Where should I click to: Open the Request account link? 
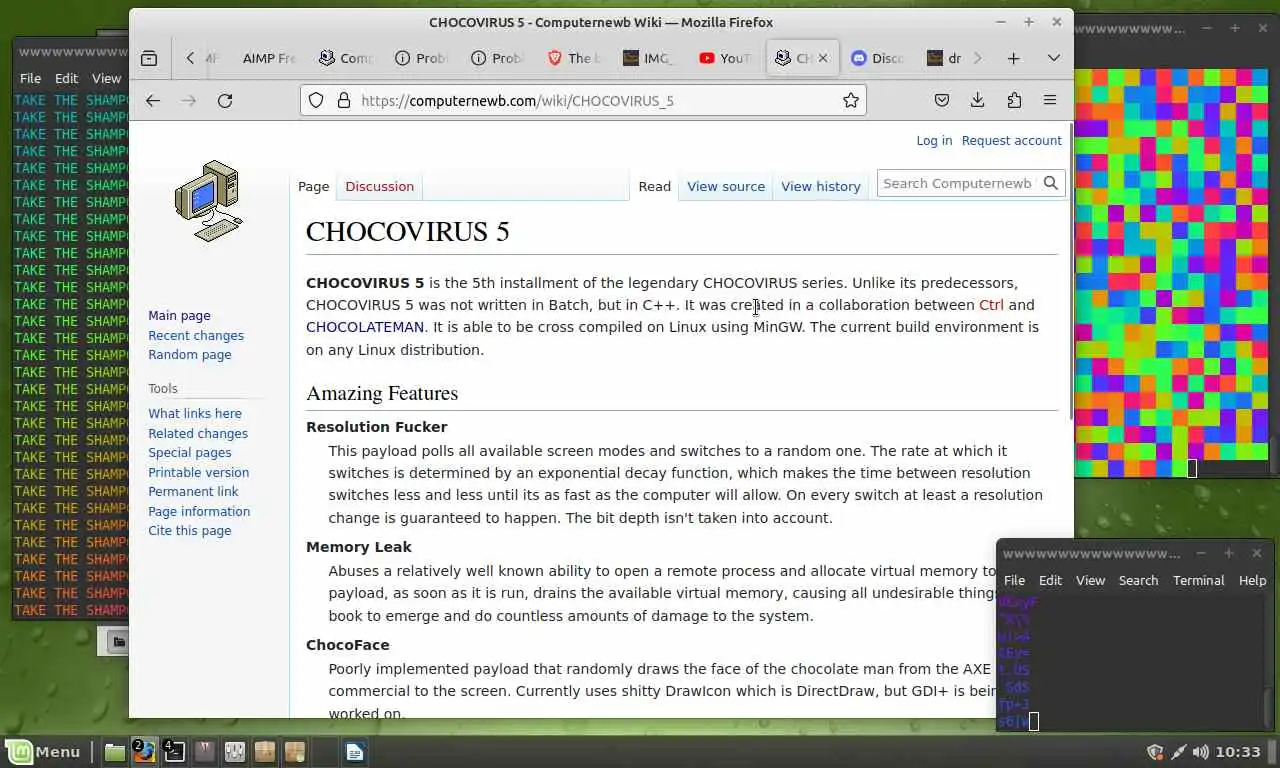(1011, 140)
